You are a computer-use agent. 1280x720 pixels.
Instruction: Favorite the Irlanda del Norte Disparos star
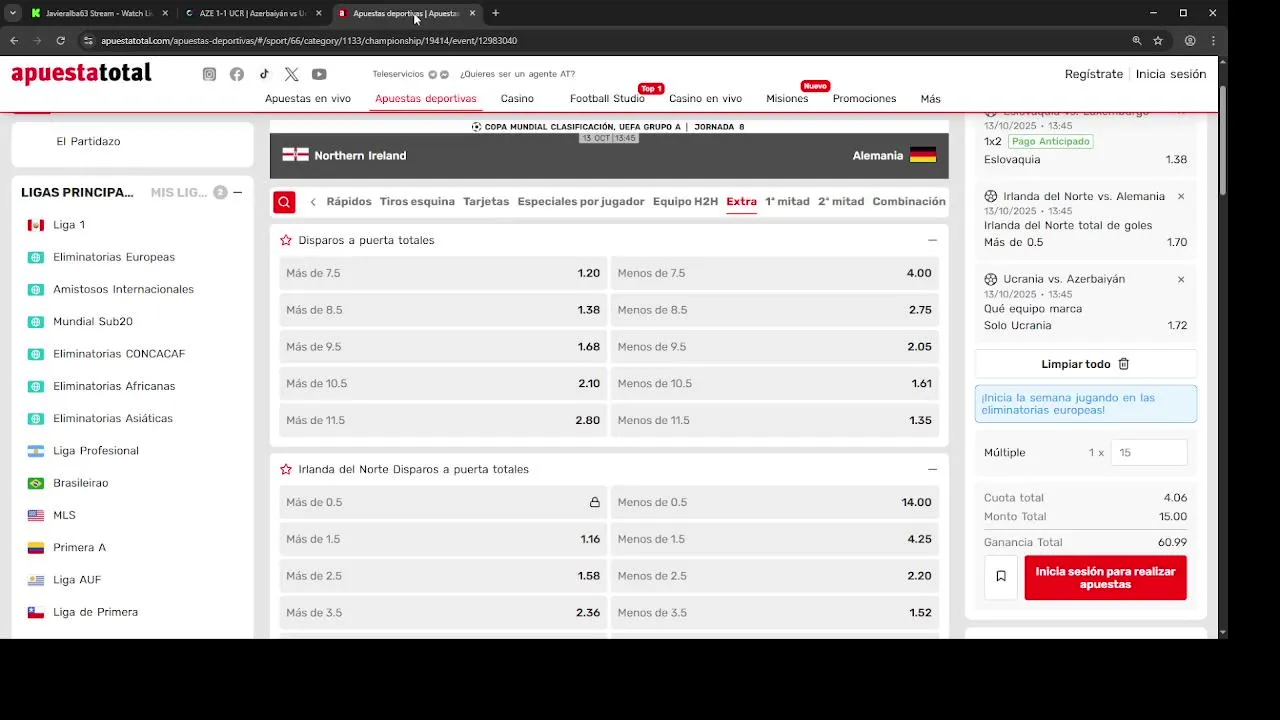tap(286, 469)
